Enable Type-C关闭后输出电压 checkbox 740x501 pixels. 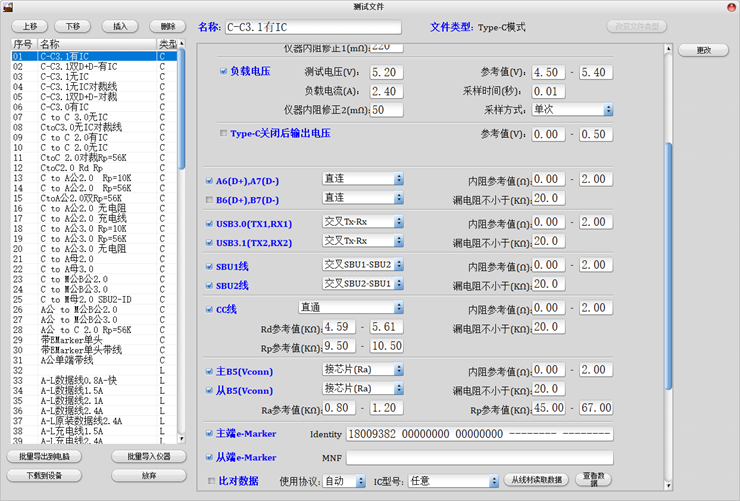tap(223, 133)
